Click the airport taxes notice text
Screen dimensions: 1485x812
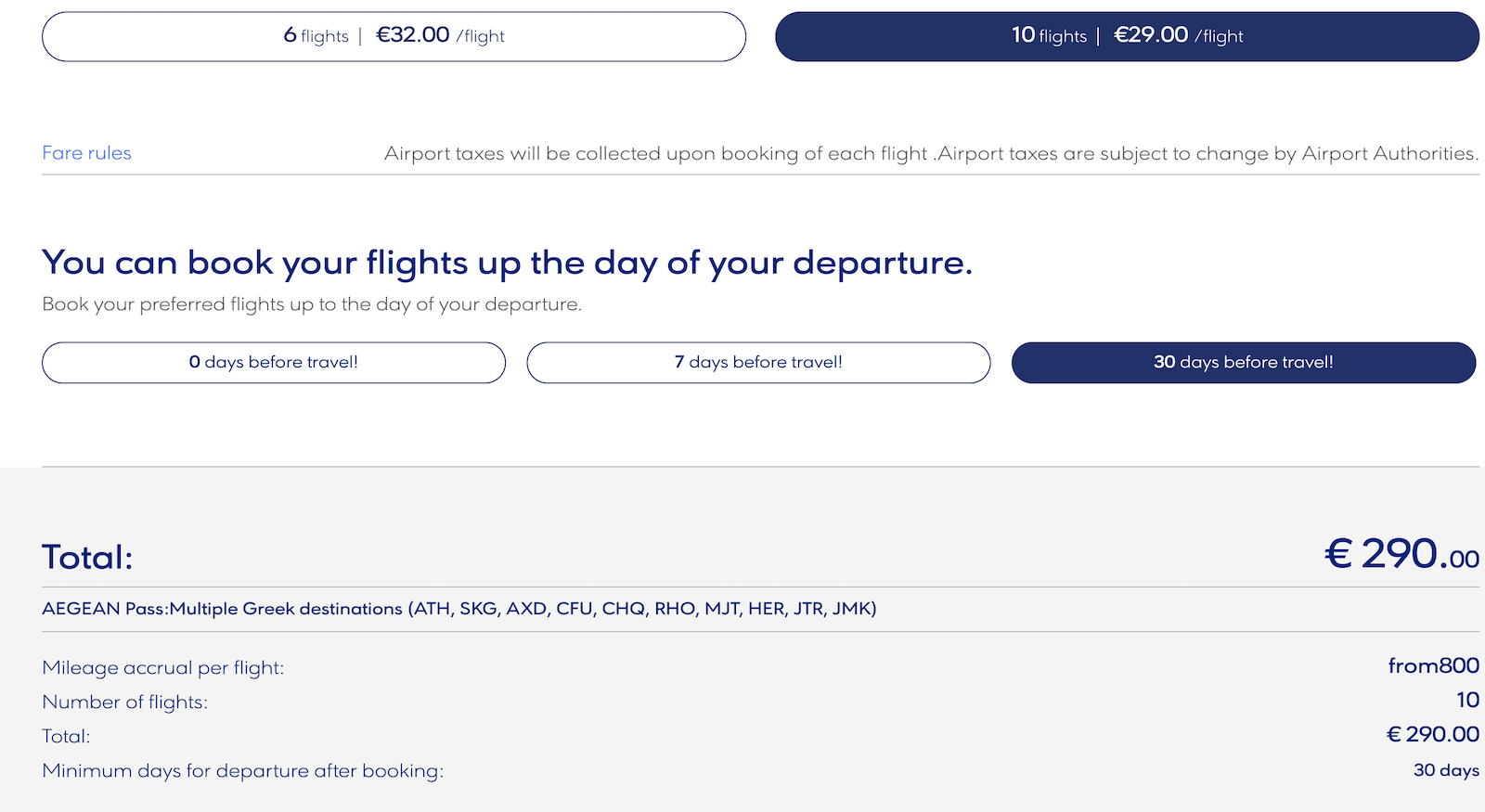point(932,153)
